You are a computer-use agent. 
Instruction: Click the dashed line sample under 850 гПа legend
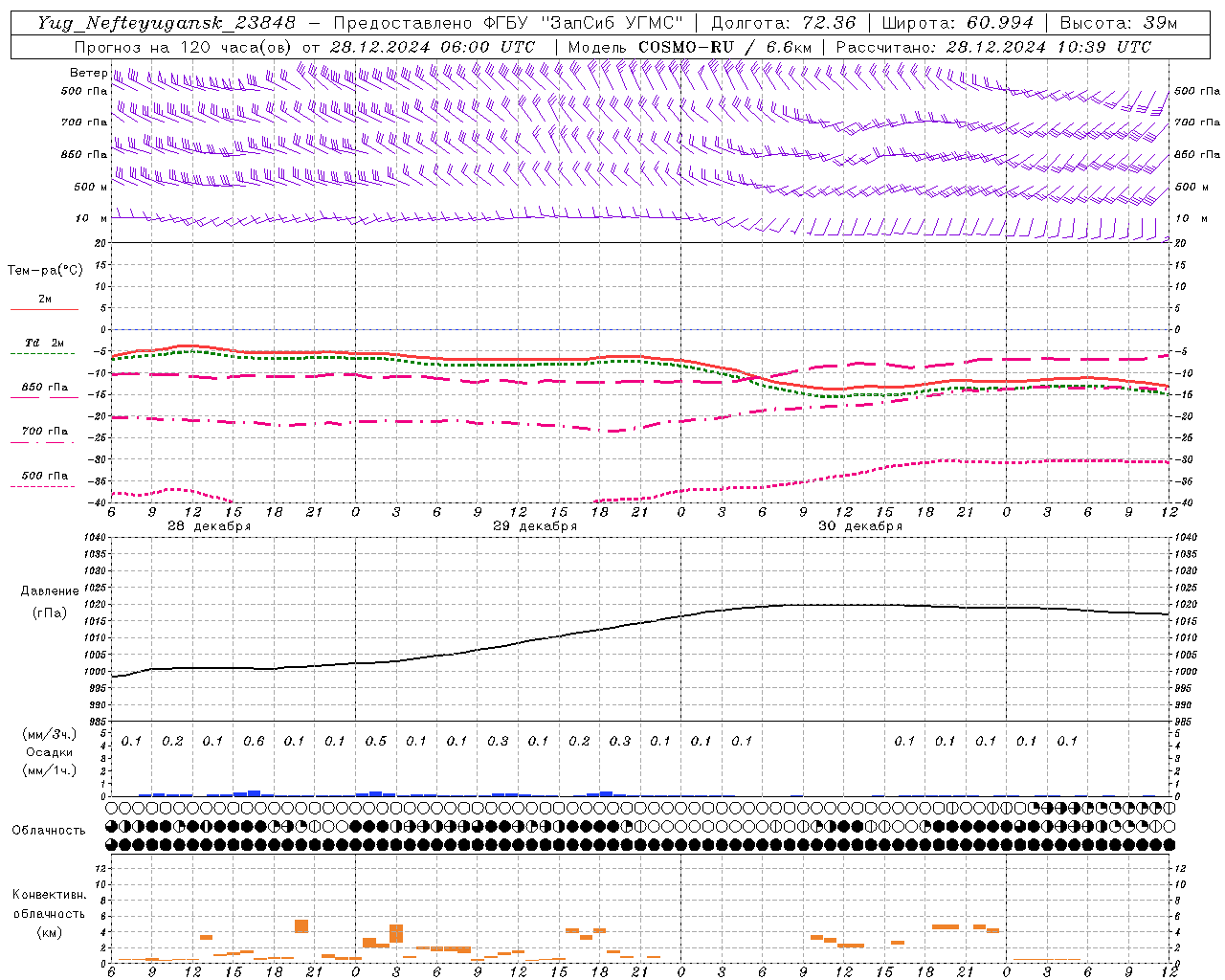pyautogui.click(x=44, y=397)
